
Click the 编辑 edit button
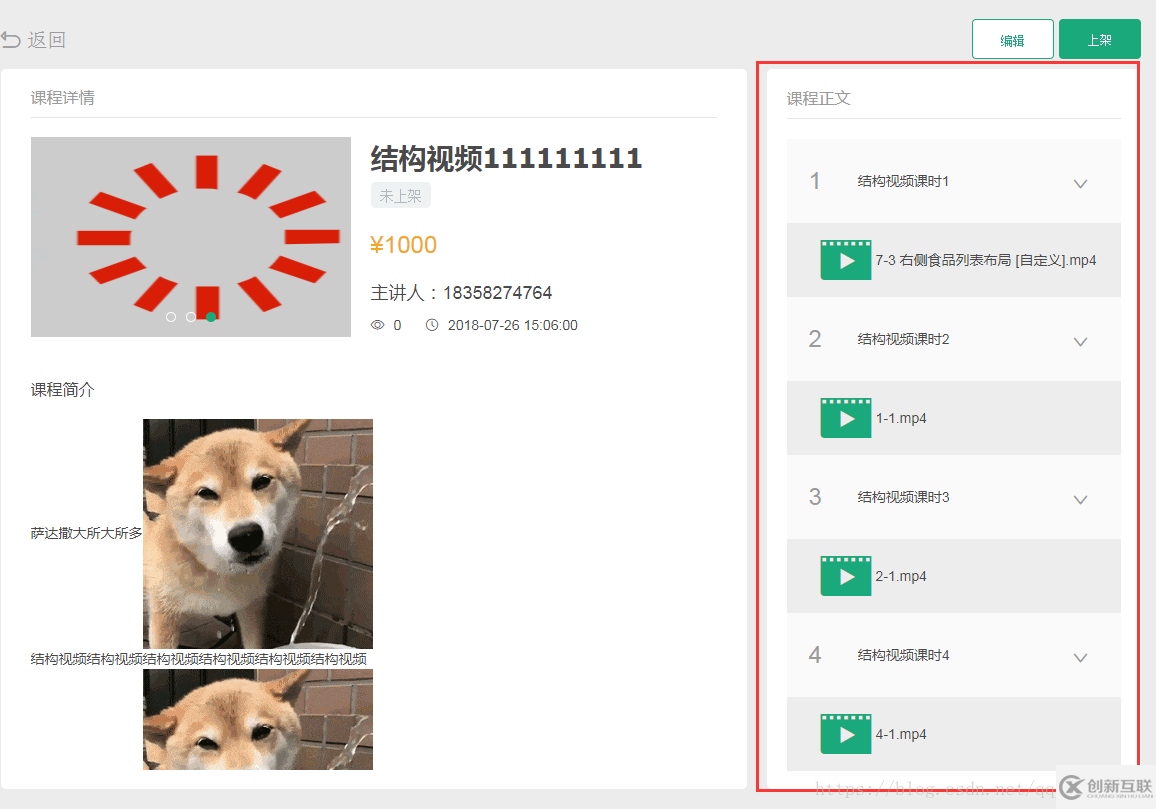click(x=1012, y=39)
